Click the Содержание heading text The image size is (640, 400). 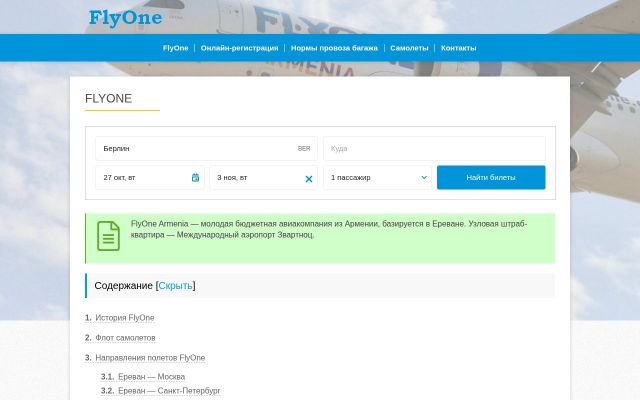tap(123, 286)
